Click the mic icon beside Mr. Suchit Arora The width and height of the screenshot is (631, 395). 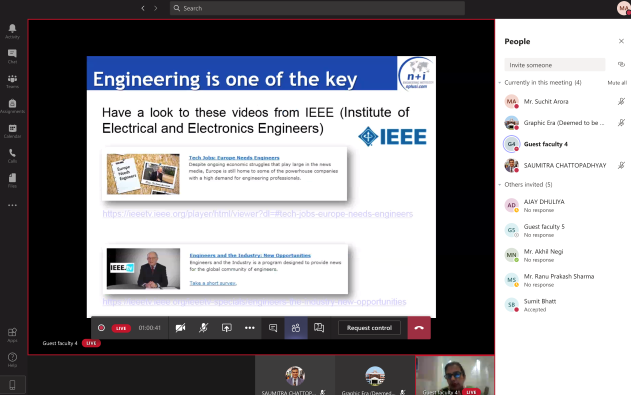tap(621, 101)
